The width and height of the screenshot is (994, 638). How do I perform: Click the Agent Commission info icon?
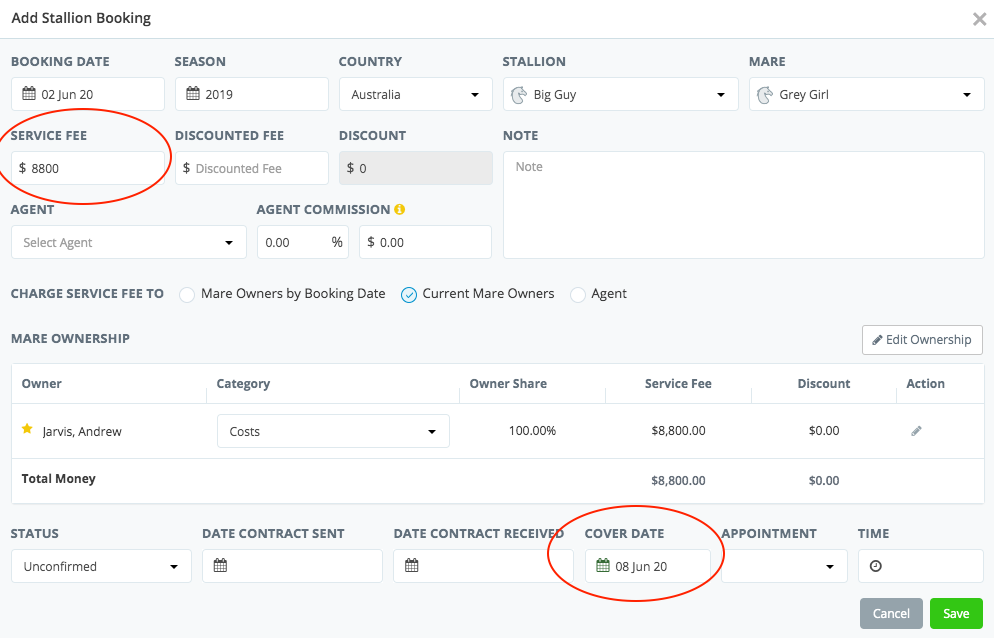click(399, 210)
